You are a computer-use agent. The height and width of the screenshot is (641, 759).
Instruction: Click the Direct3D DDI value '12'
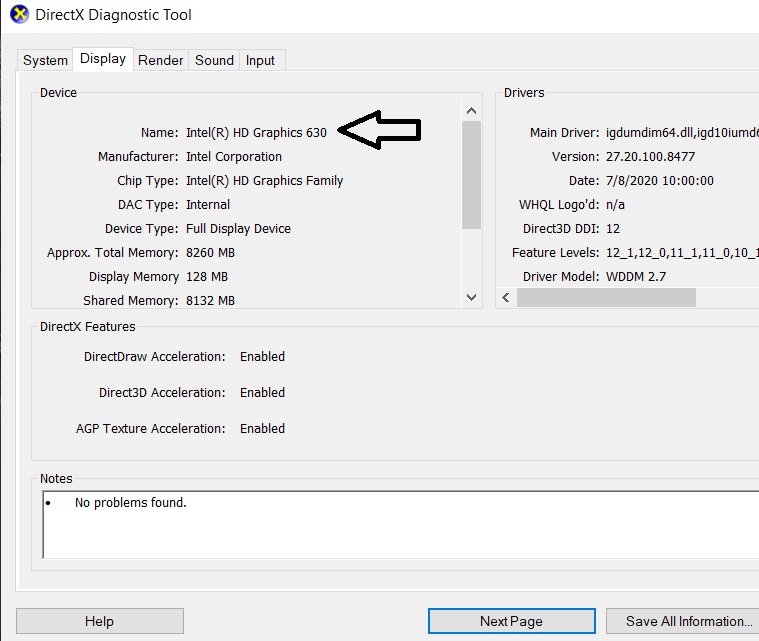pyautogui.click(x=613, y=229)
